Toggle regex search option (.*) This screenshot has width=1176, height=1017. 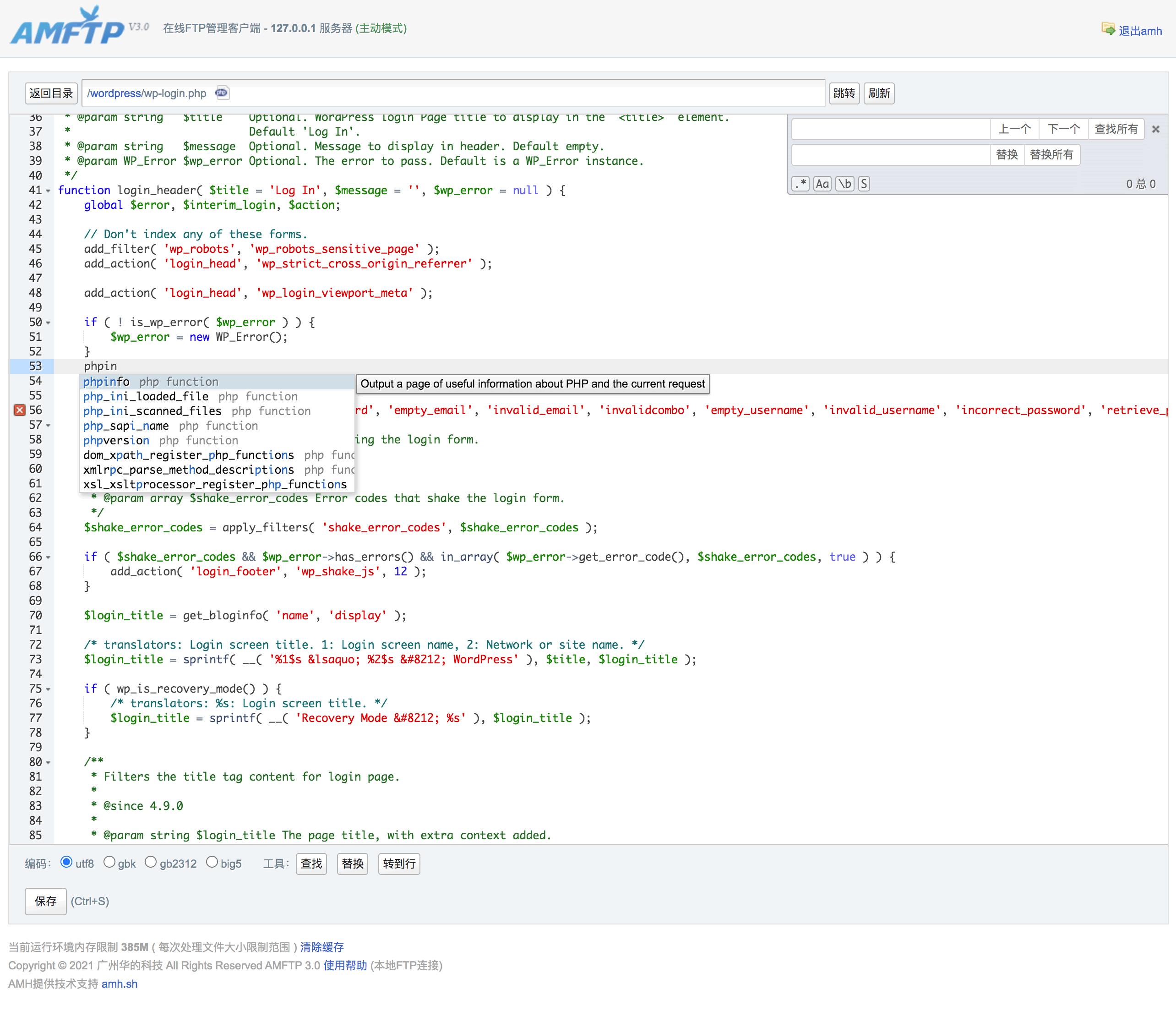pos(800,183)
